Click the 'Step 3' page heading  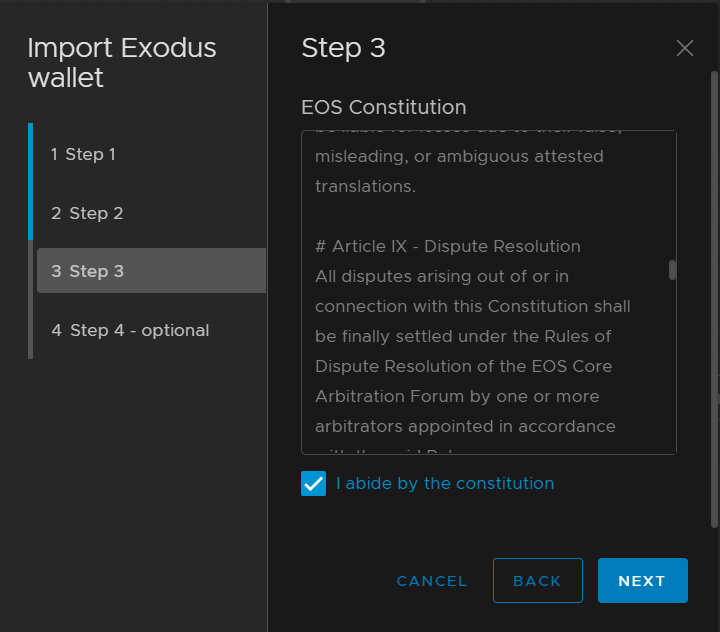click(343, 48)
